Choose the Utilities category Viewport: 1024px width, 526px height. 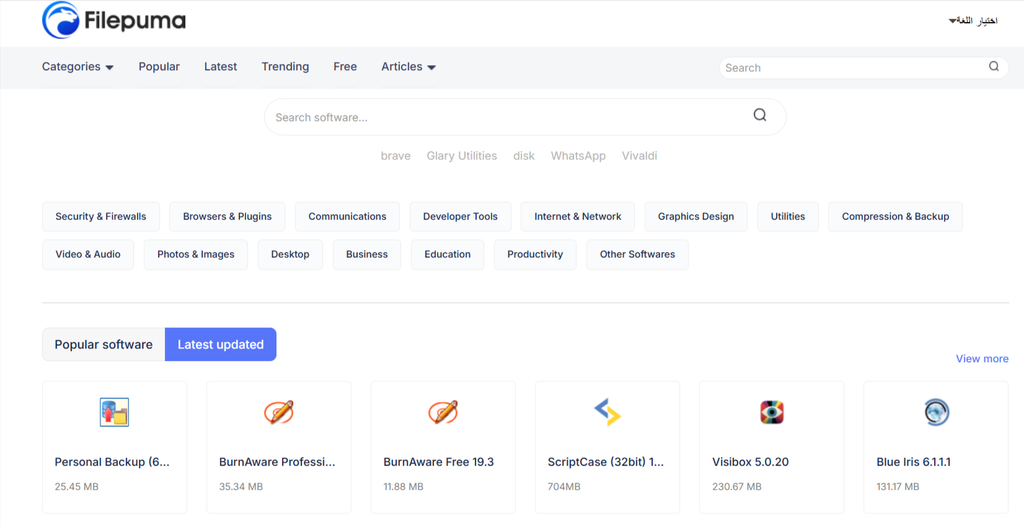point(788,216)
